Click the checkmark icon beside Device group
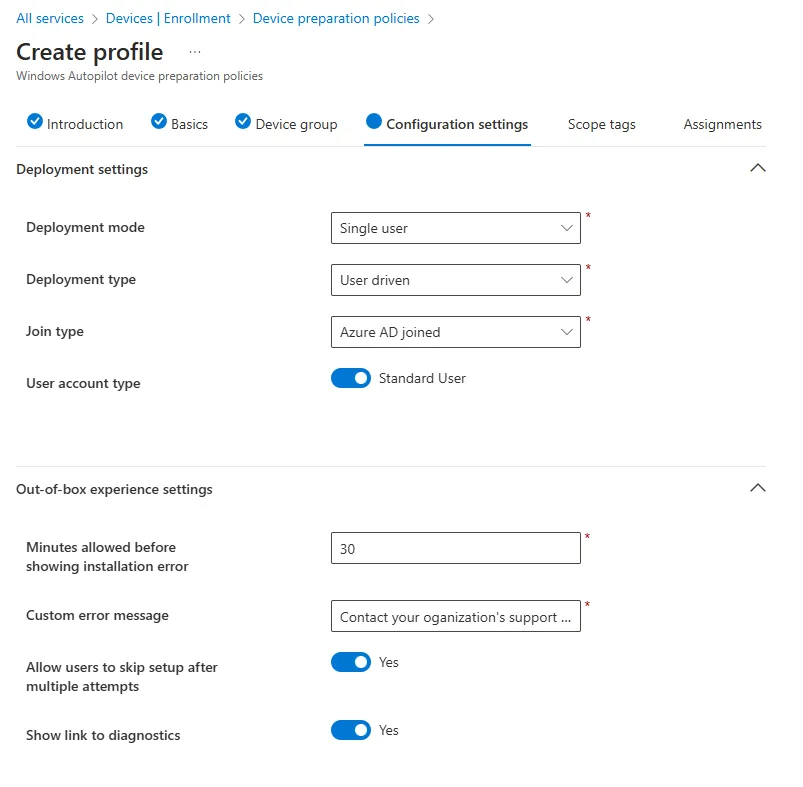 click(x=243, y=122)
